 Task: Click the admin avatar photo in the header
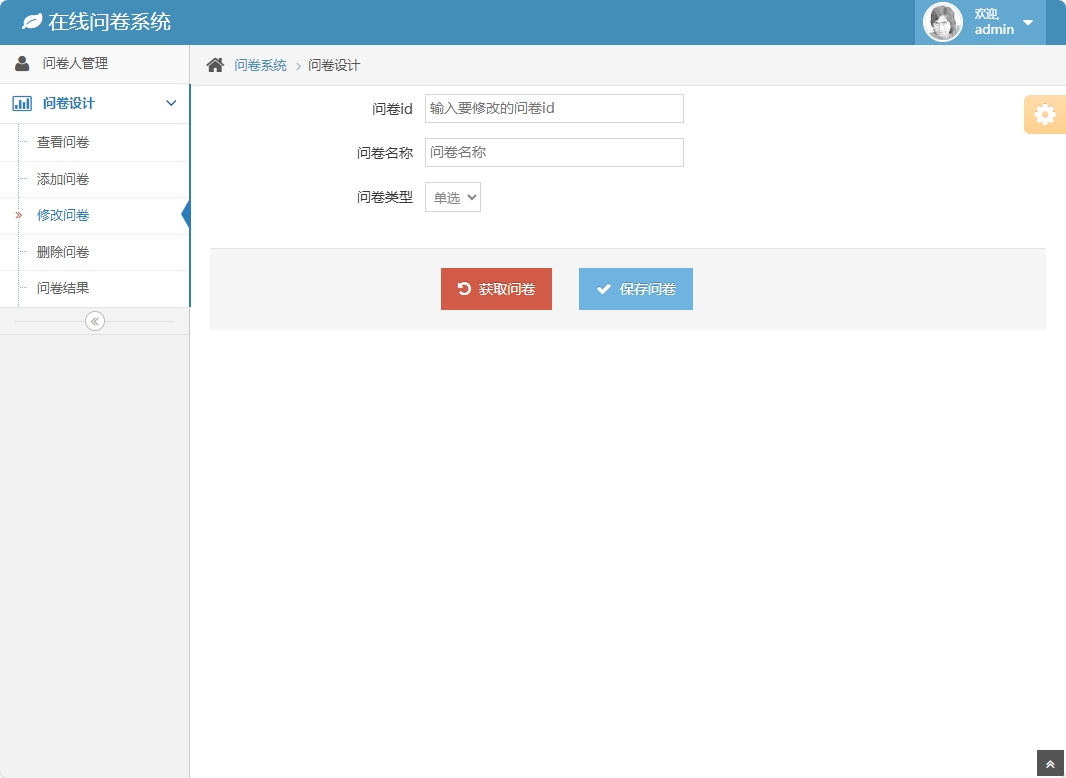point(941,21)
